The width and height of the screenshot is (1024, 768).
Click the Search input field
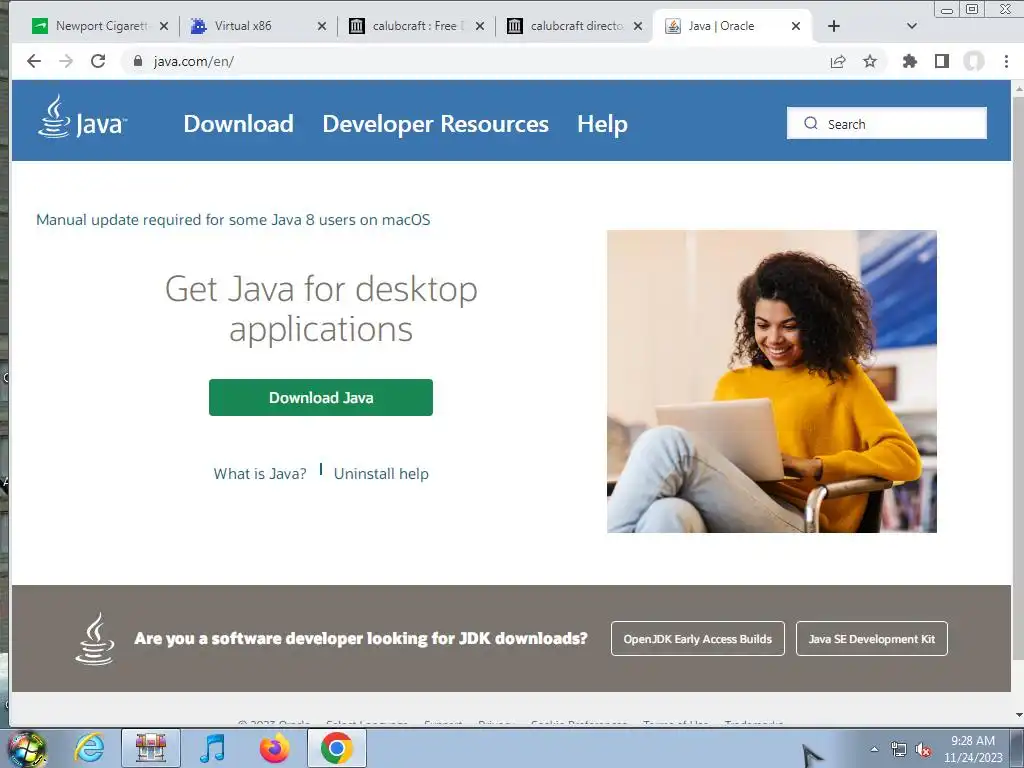click(886, 123)
